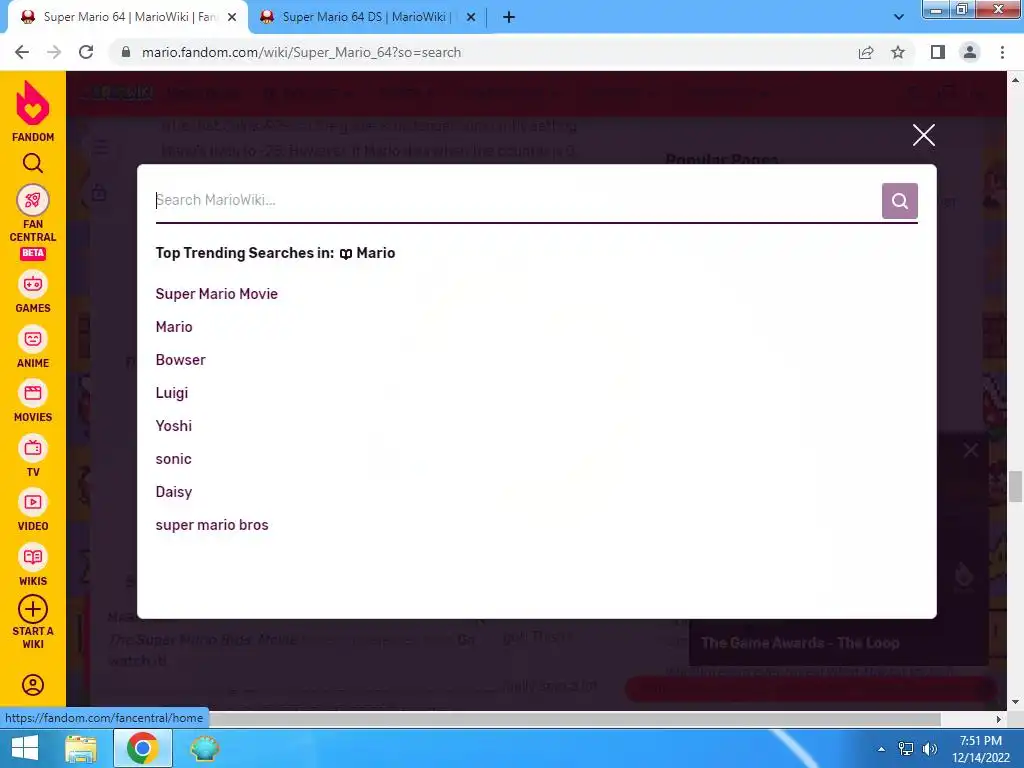Close the search overlay with the X

point(923,135)
